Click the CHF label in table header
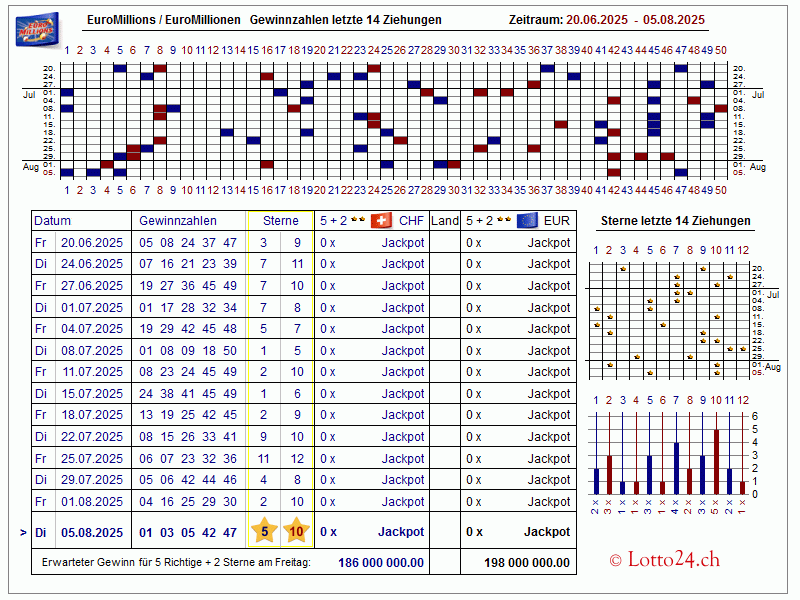This screenshot has width=800, height=600. (x=411, y=221)
